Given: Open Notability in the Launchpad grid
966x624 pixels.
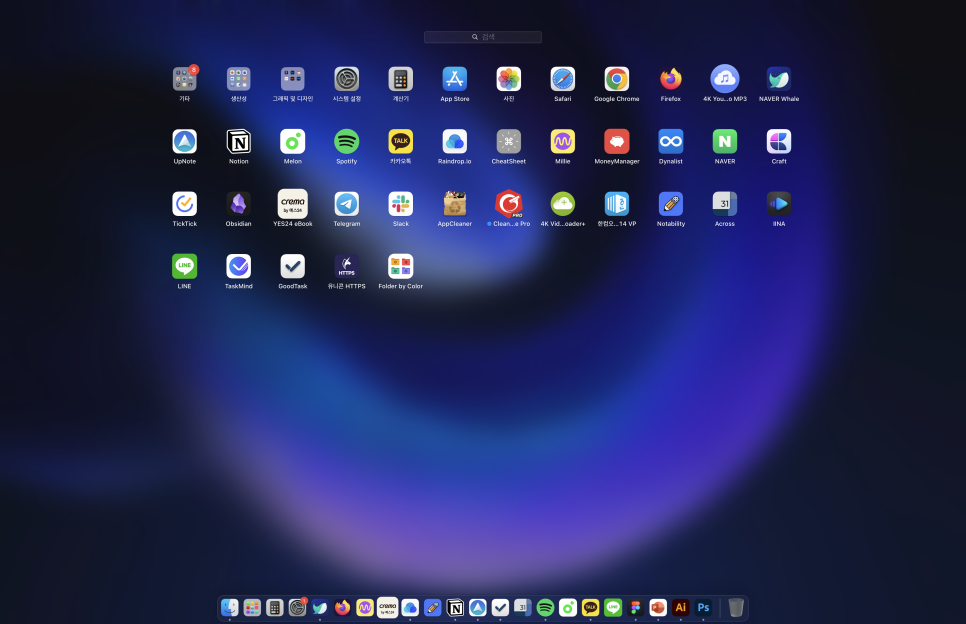Looking at the screenshot, I should (x=671, y=204).
